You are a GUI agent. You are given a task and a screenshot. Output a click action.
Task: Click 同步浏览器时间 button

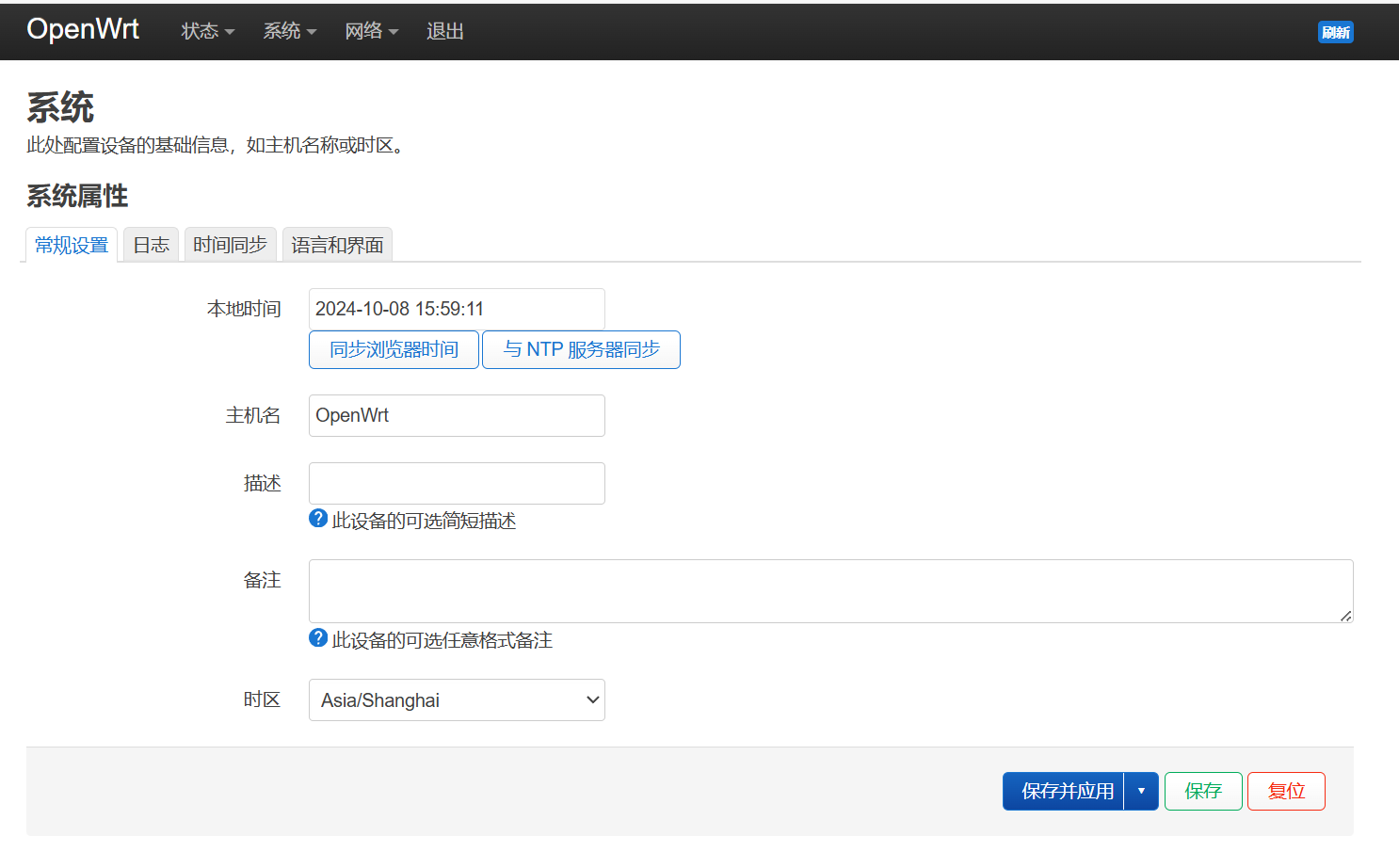pyautogui.click(x=394, y=349)
